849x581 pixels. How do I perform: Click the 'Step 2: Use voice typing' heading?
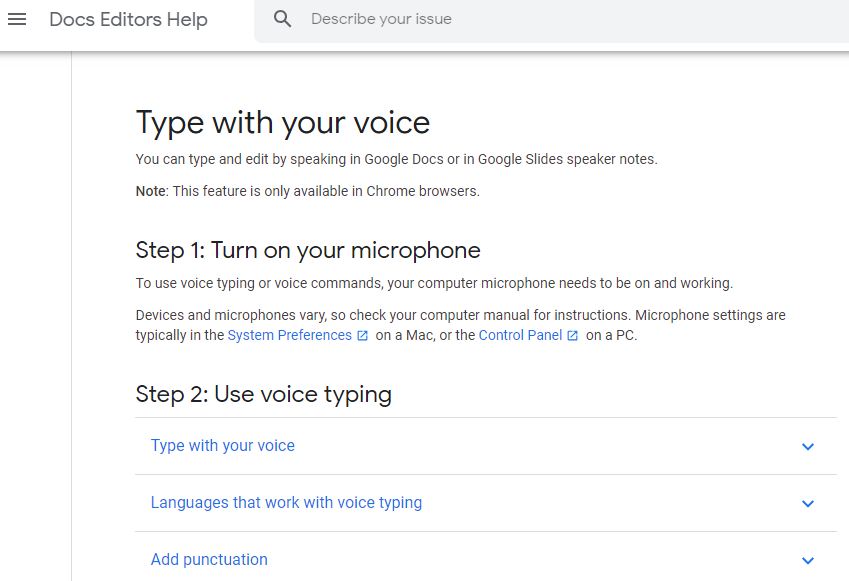[263, 394]
